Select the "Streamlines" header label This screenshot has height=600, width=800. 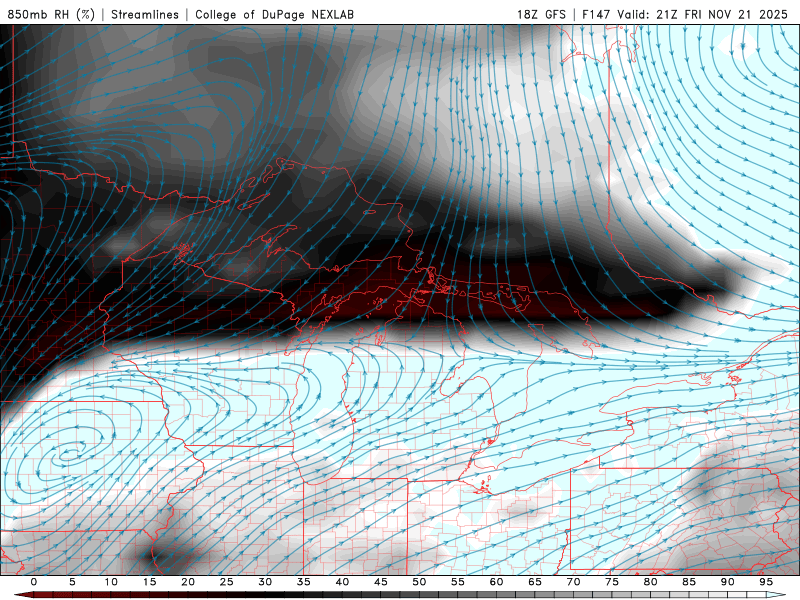click(145, 14)
